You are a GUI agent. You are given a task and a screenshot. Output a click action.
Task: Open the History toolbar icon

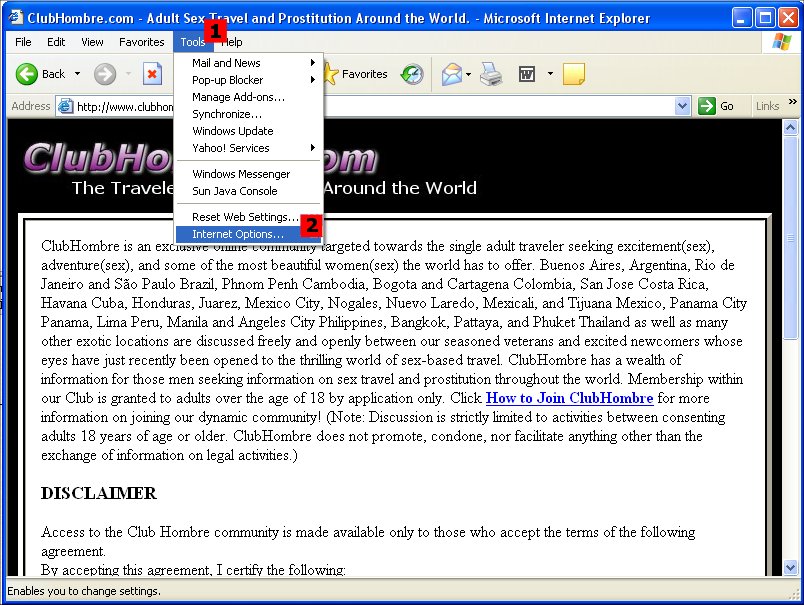tap(412, 74)
